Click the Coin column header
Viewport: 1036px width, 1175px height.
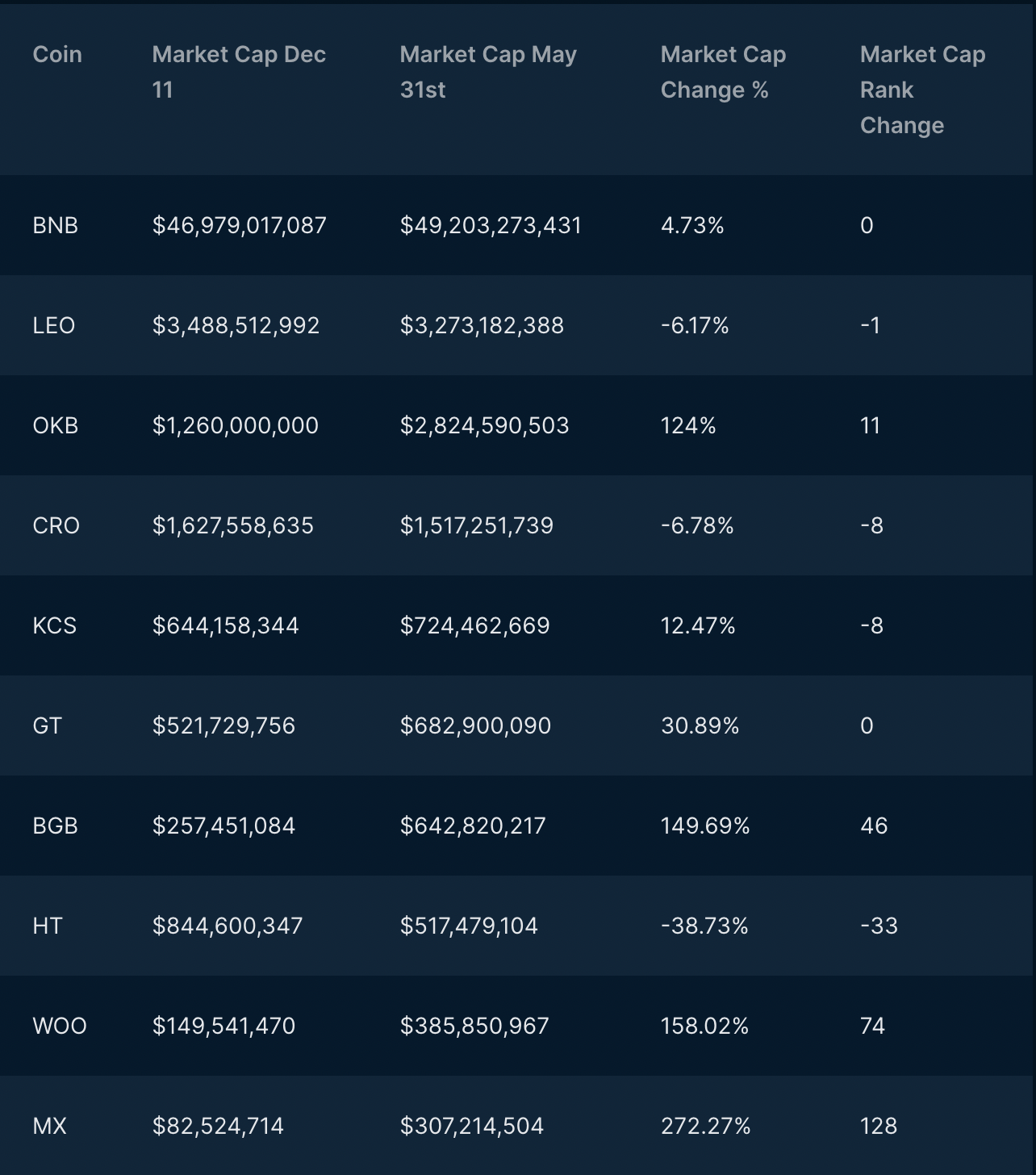click(57, 54)
